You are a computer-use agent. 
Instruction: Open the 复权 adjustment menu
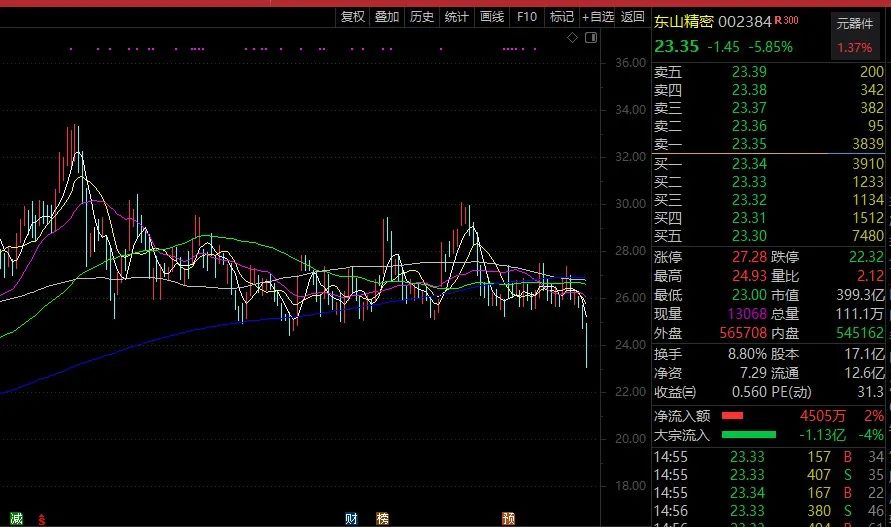(353, 16)
